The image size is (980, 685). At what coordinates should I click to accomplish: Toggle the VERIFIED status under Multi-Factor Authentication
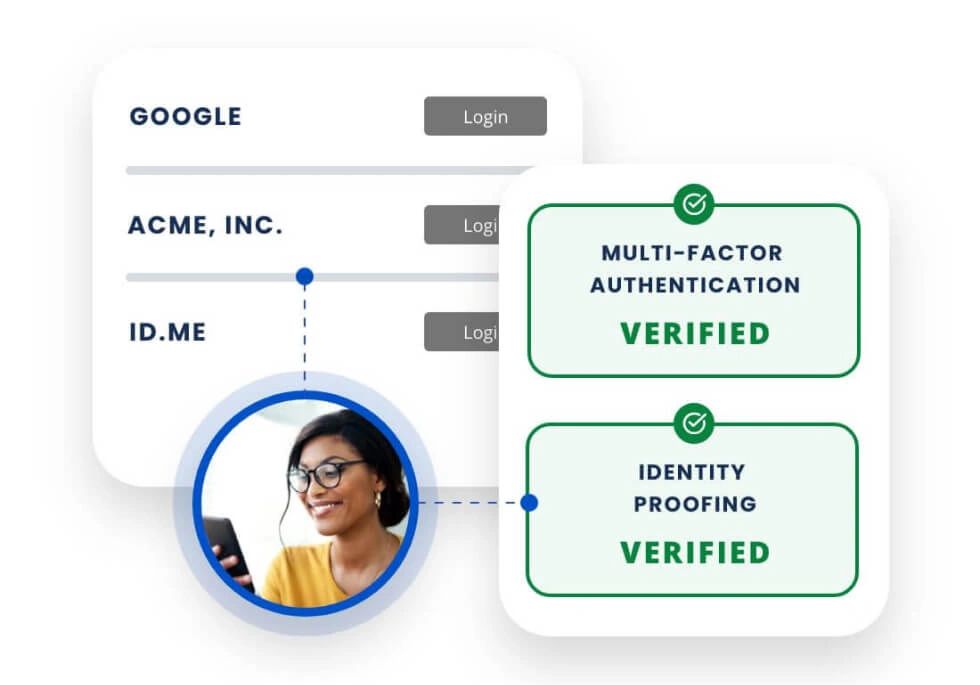pos(694,334)
